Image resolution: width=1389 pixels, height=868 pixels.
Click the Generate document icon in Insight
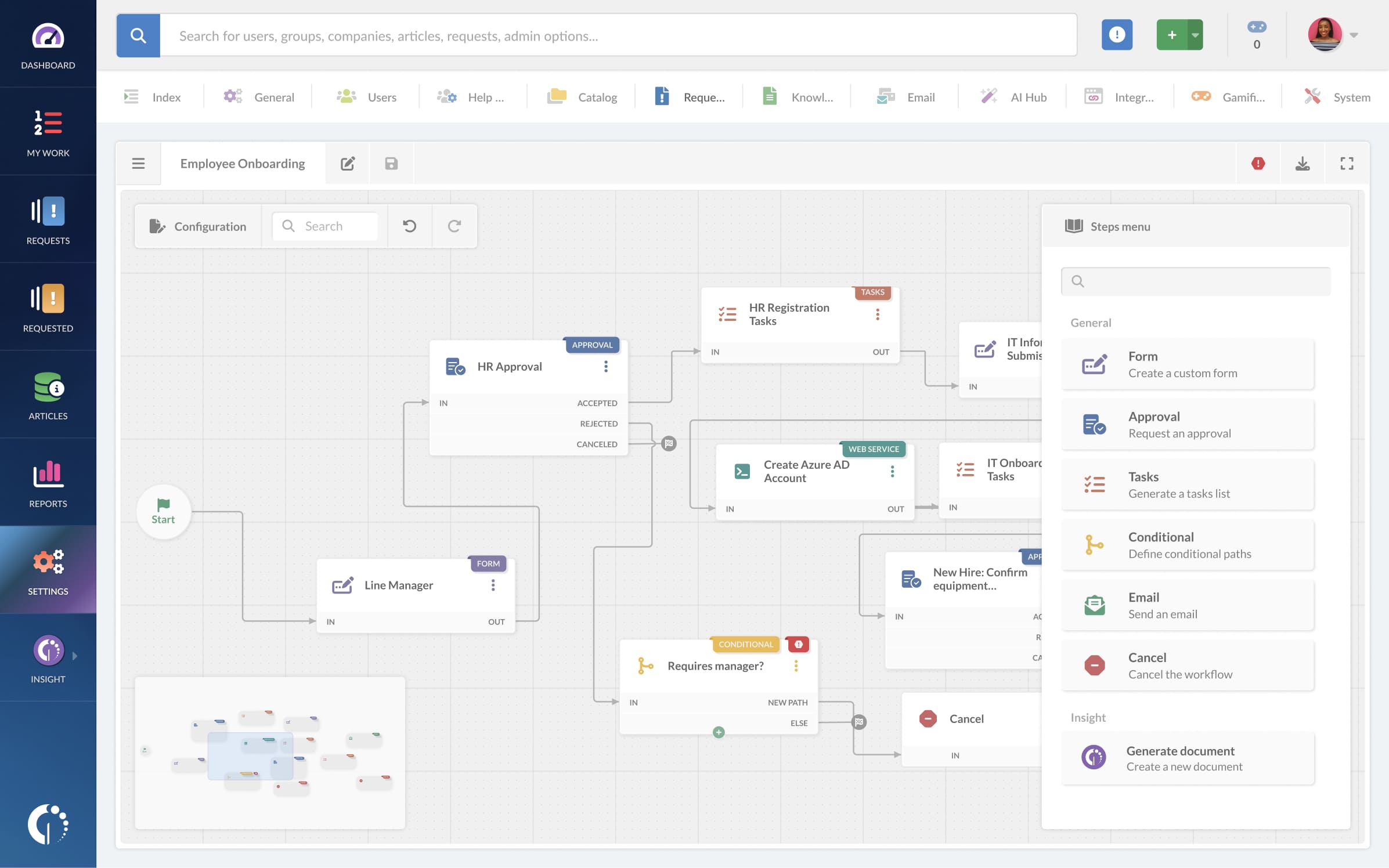[1094, 757]
